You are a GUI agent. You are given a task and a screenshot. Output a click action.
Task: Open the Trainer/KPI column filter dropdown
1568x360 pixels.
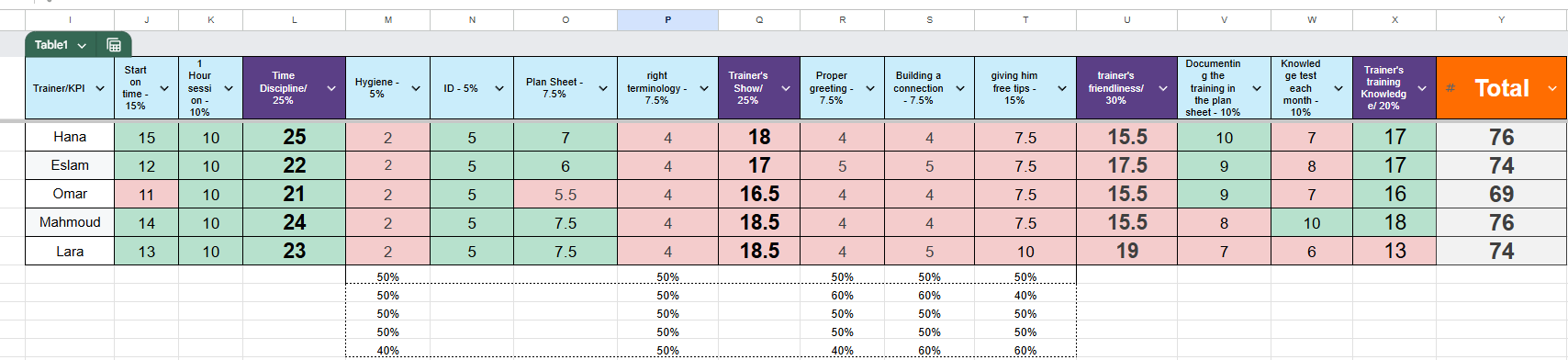tap(100, 88)
